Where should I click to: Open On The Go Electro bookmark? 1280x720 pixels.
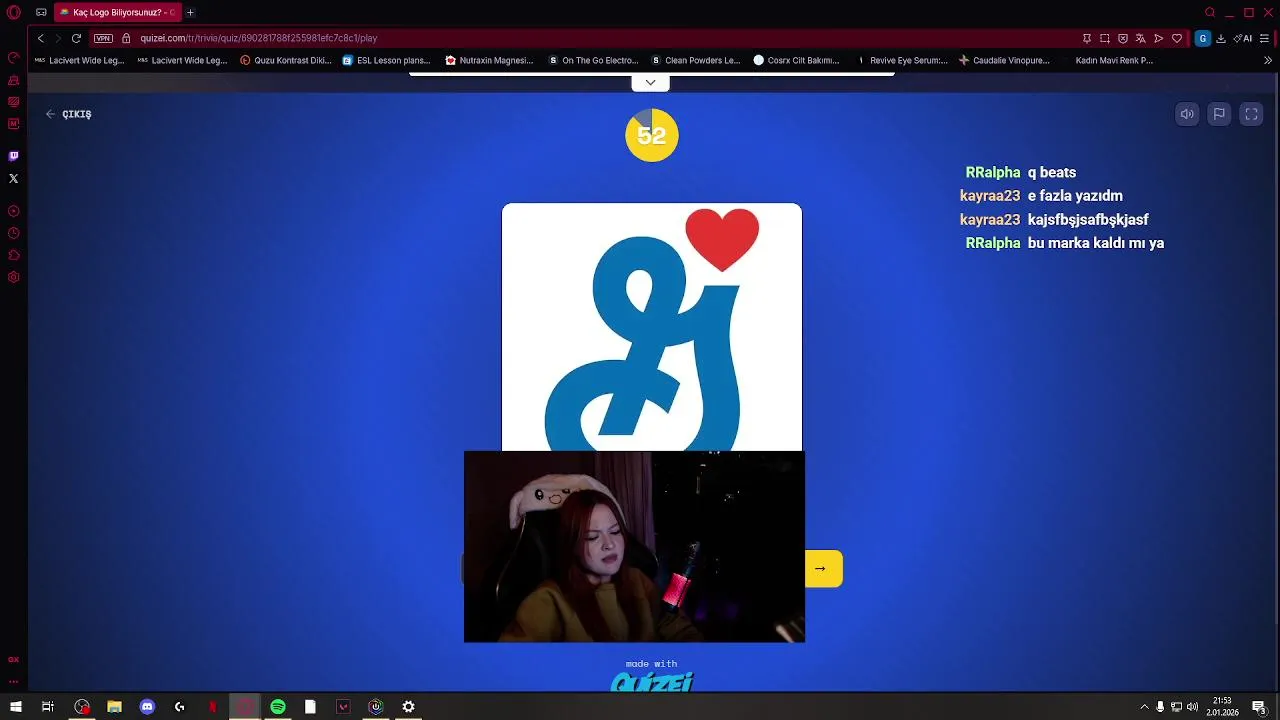594,60
